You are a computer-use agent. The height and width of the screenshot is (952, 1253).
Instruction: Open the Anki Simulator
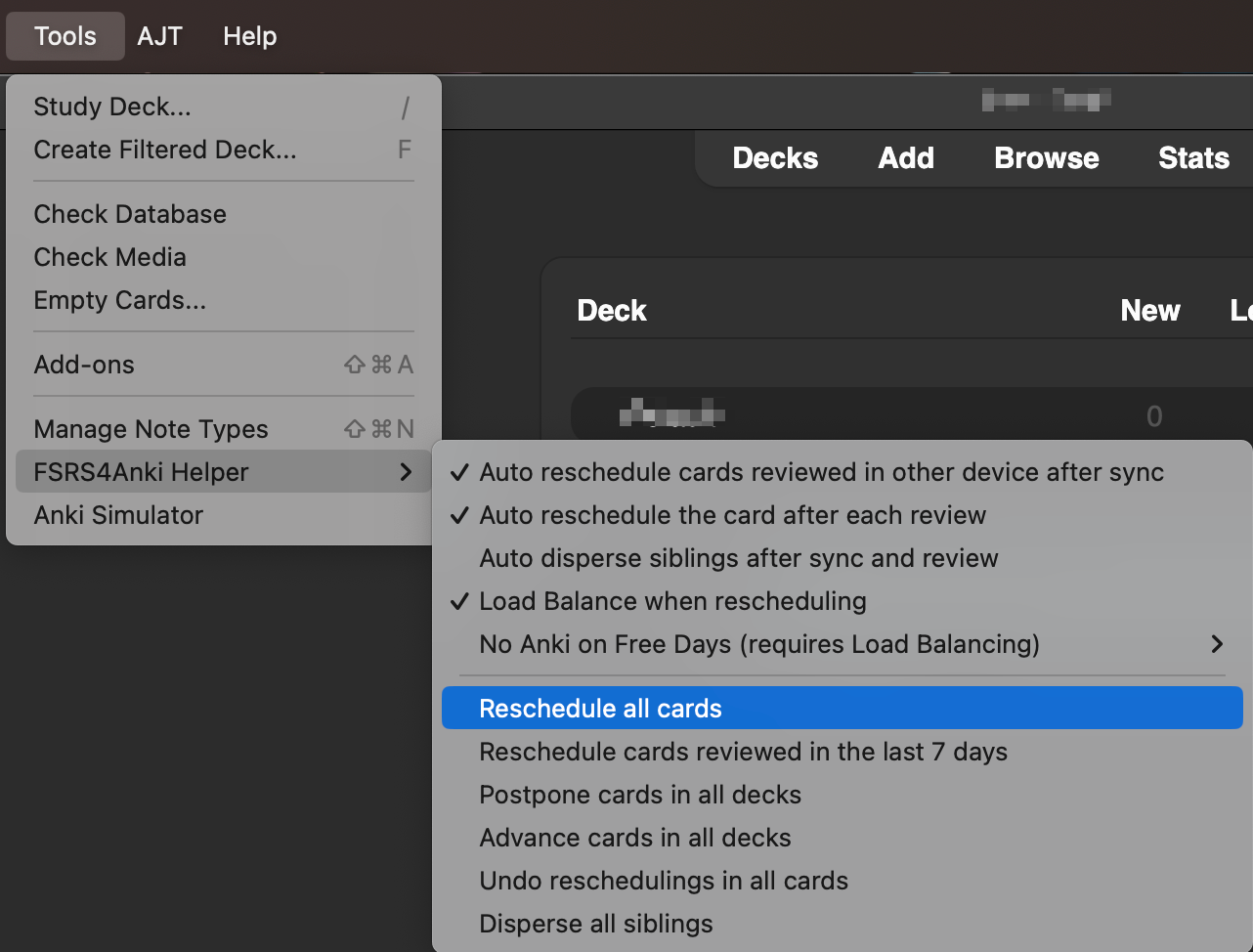pos(118,515)
